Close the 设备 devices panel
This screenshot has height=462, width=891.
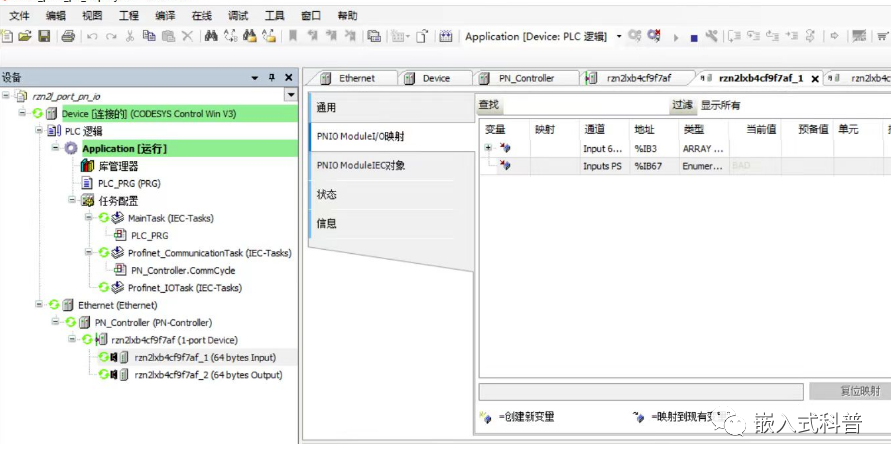[289, 77]
